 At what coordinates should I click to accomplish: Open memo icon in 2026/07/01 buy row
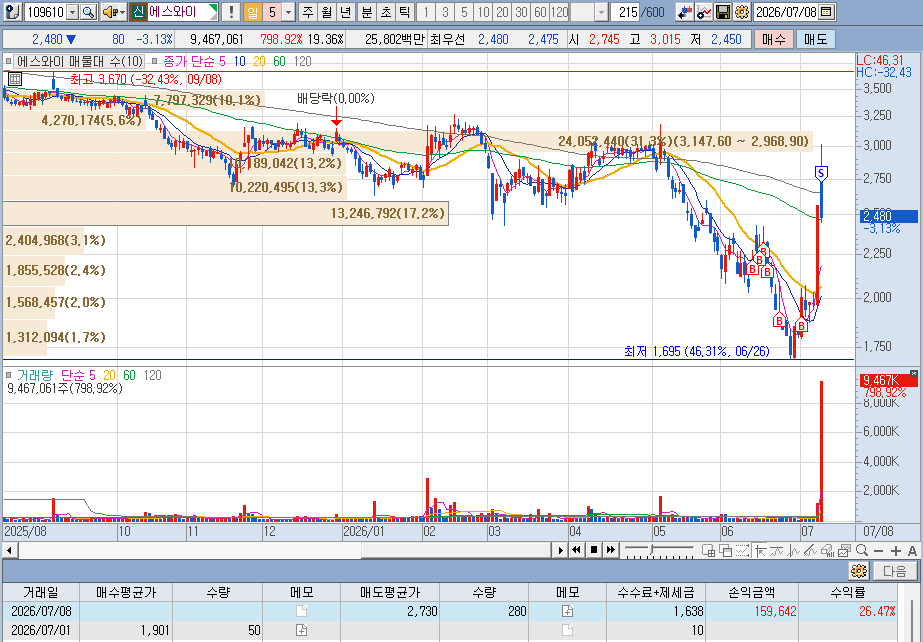tap(301, 630)
